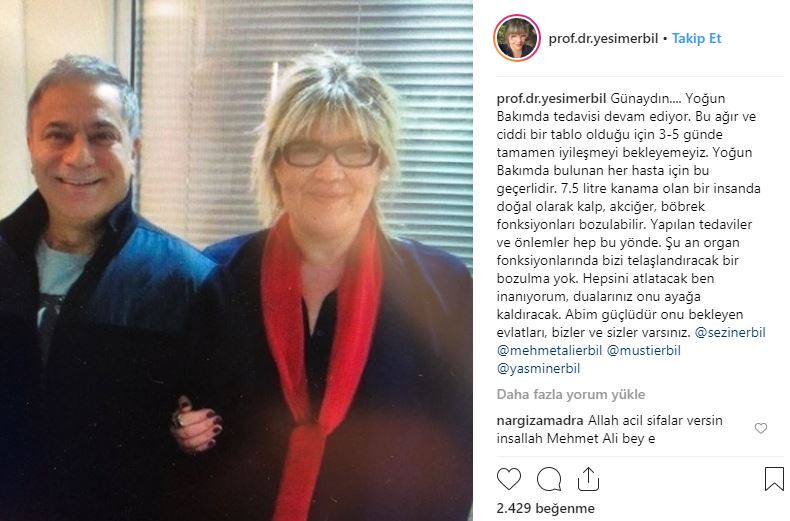Viewport: 790px width, 521px height.
Task: Open comments with the speech bubble icon
Action: point(549,479)
